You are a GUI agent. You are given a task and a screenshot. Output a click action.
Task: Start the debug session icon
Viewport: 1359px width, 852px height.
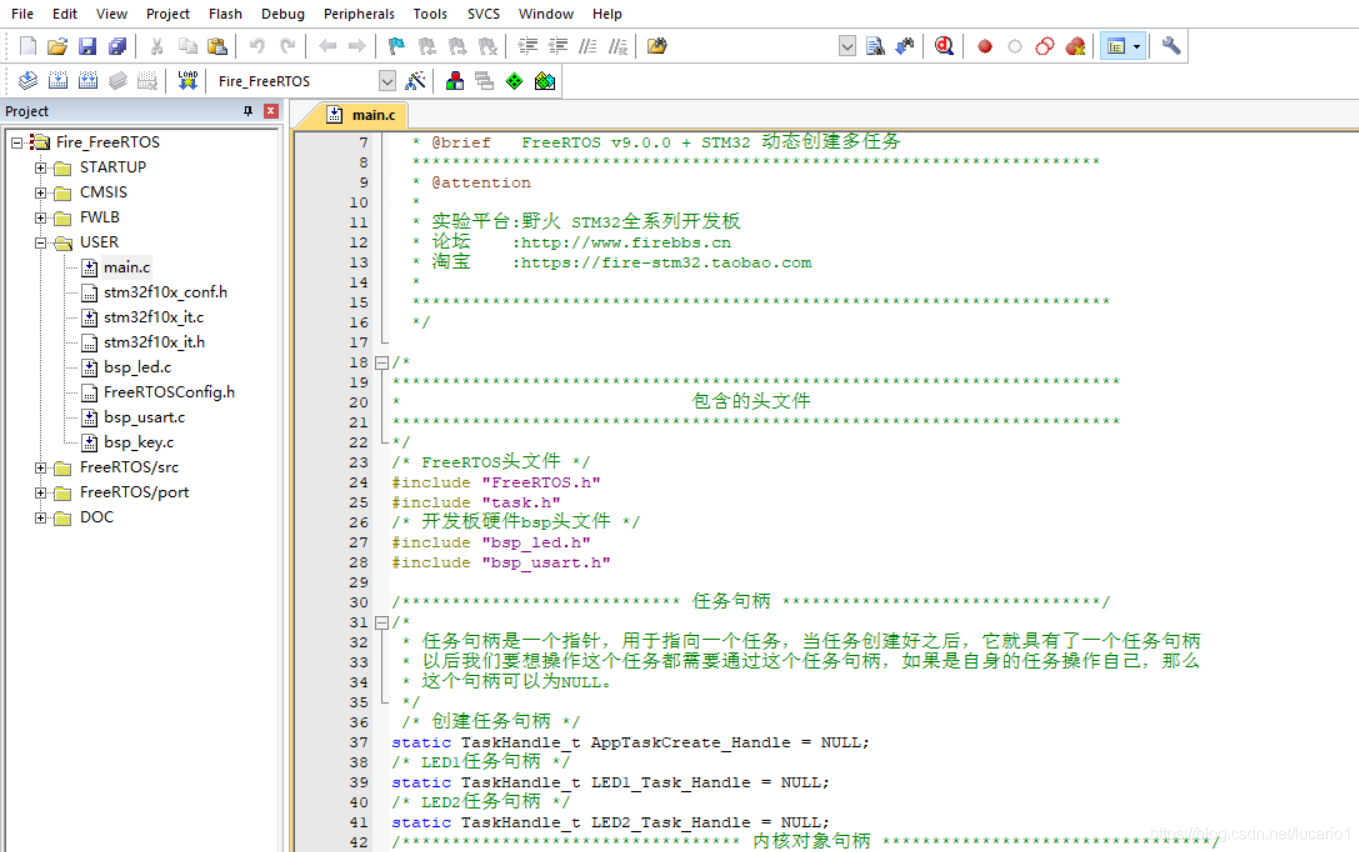click(x=944, y=46)
